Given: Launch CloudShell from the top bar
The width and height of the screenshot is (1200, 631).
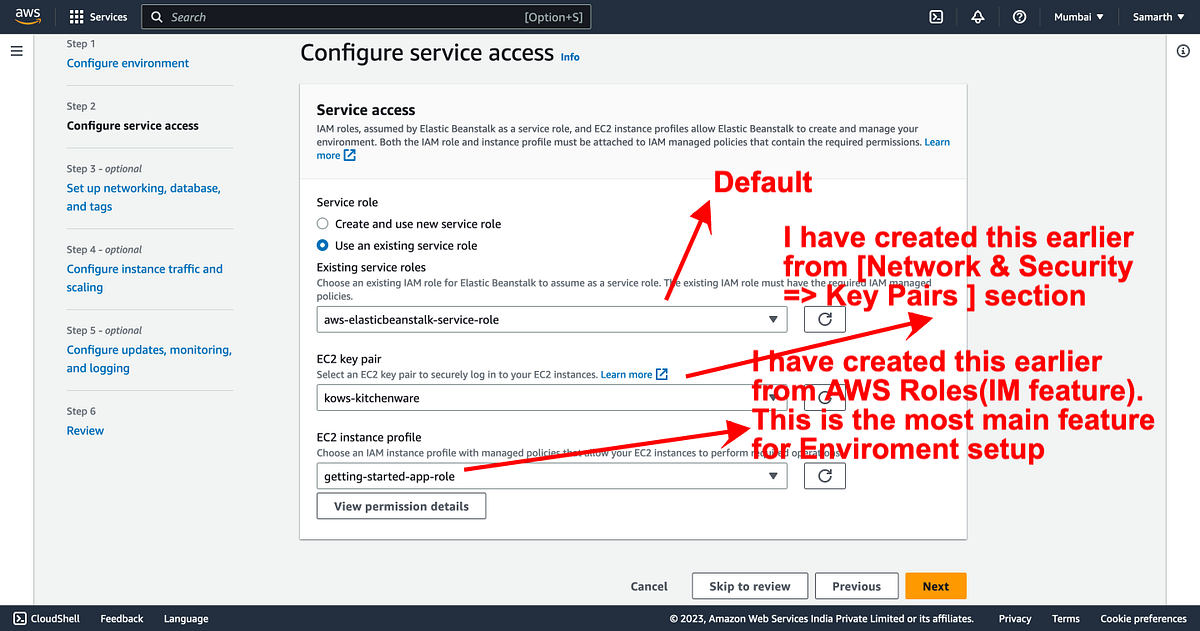Looking at the screenshot, I should tap(935, 16).
